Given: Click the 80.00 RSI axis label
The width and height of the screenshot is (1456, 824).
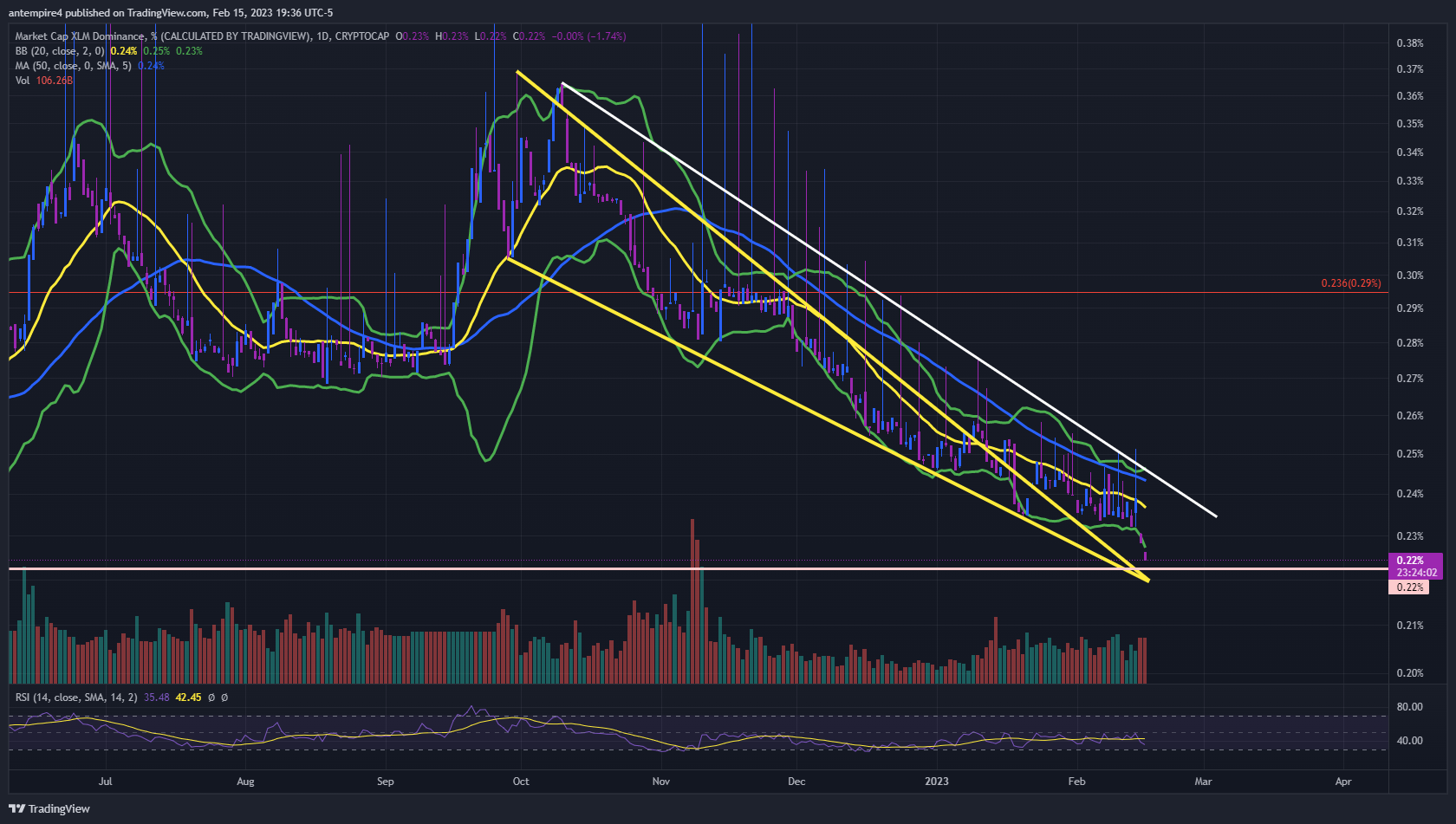Looking at the screenshot, I should pyautogui.click(x=1410, y=707).
